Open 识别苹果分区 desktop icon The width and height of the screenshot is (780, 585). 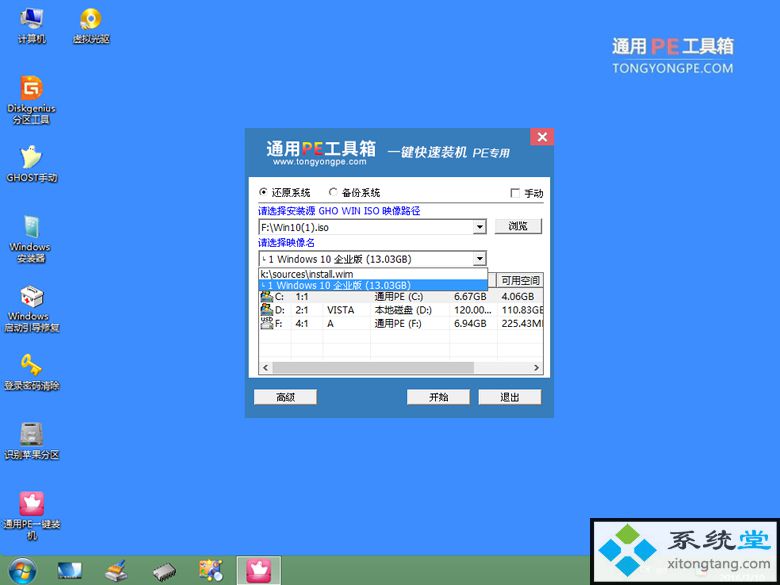[31, 441]
